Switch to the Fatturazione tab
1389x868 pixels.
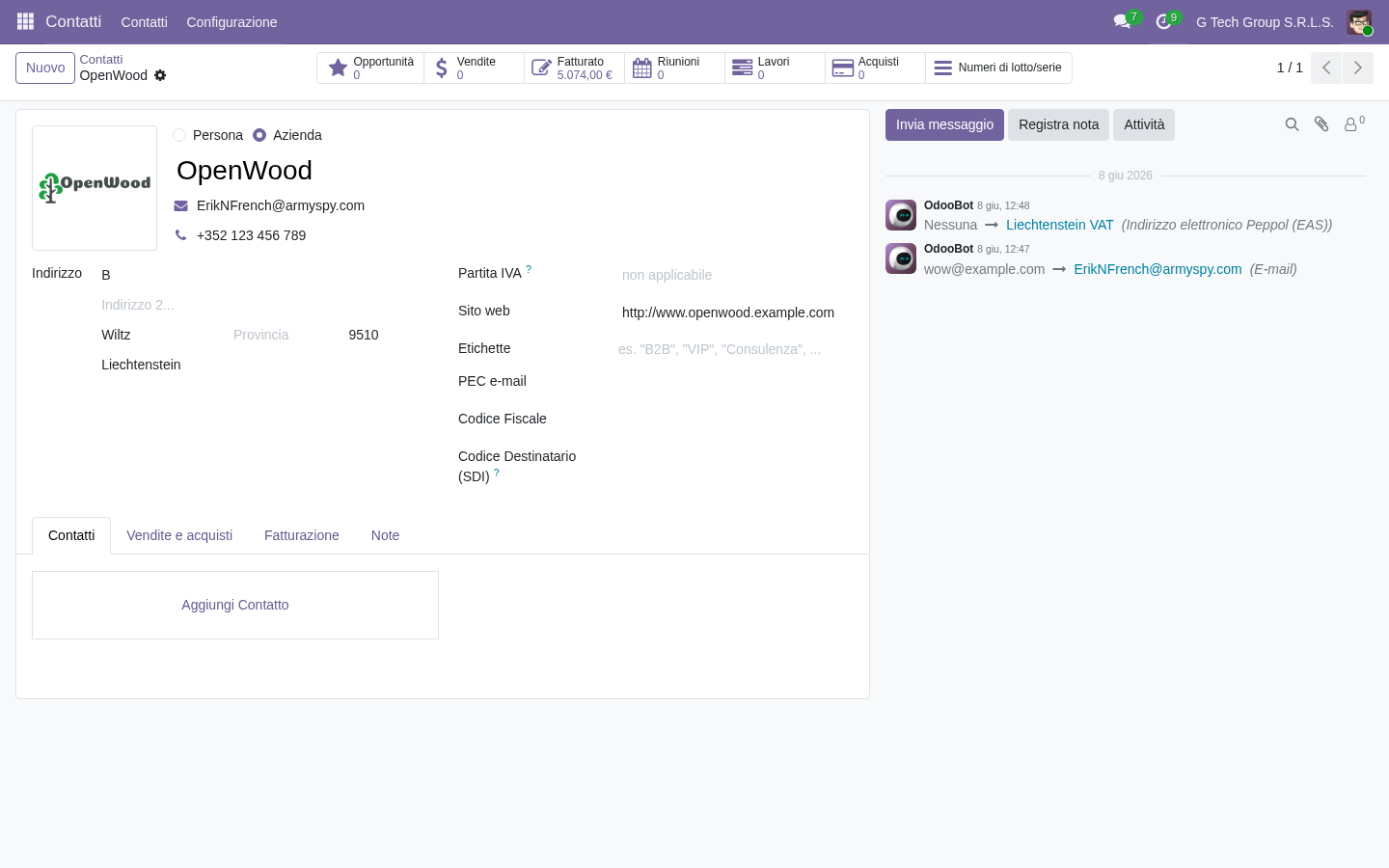tap(302, 535)
